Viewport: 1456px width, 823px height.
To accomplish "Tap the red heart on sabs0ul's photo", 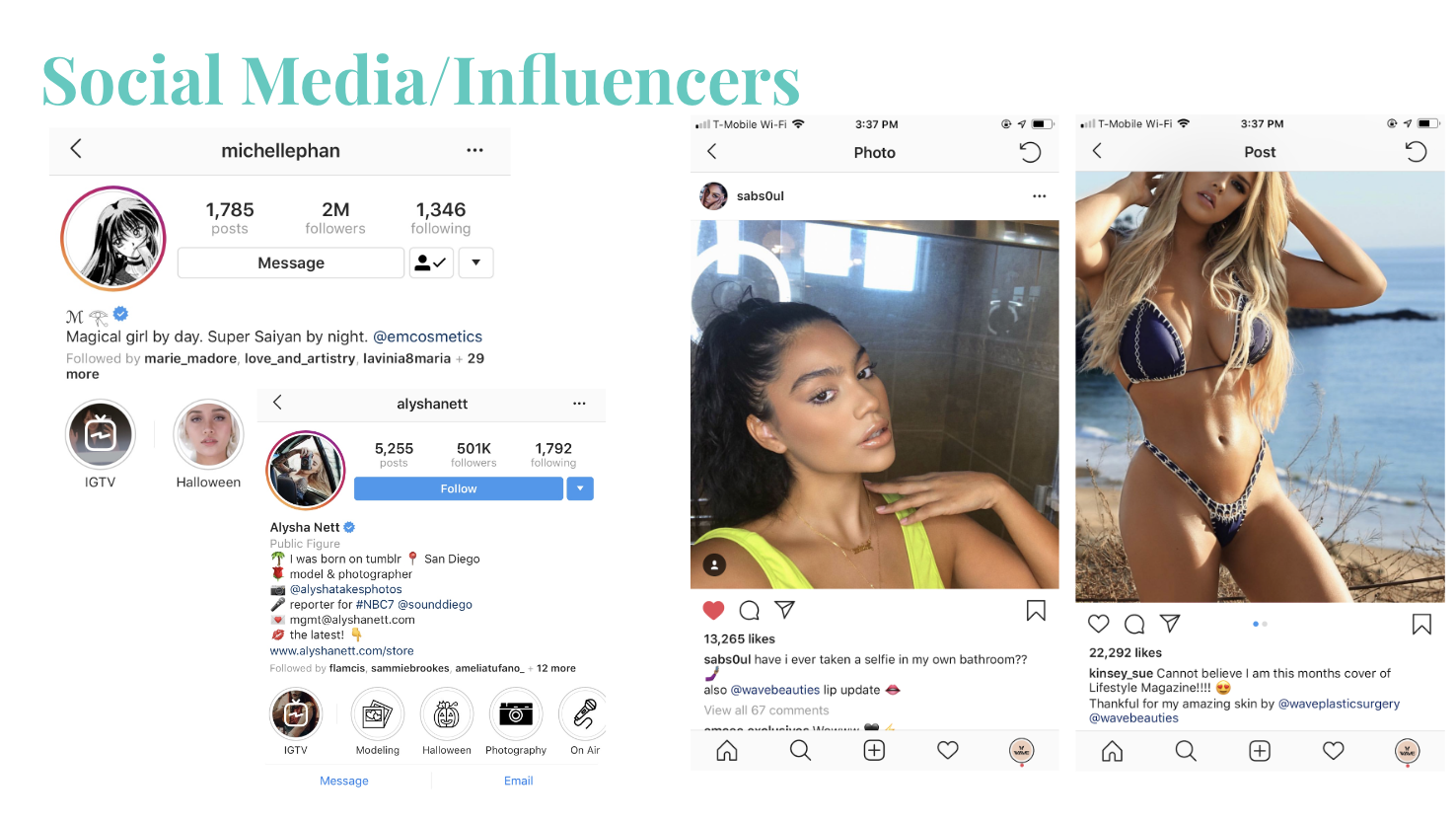I will [714, 611].
